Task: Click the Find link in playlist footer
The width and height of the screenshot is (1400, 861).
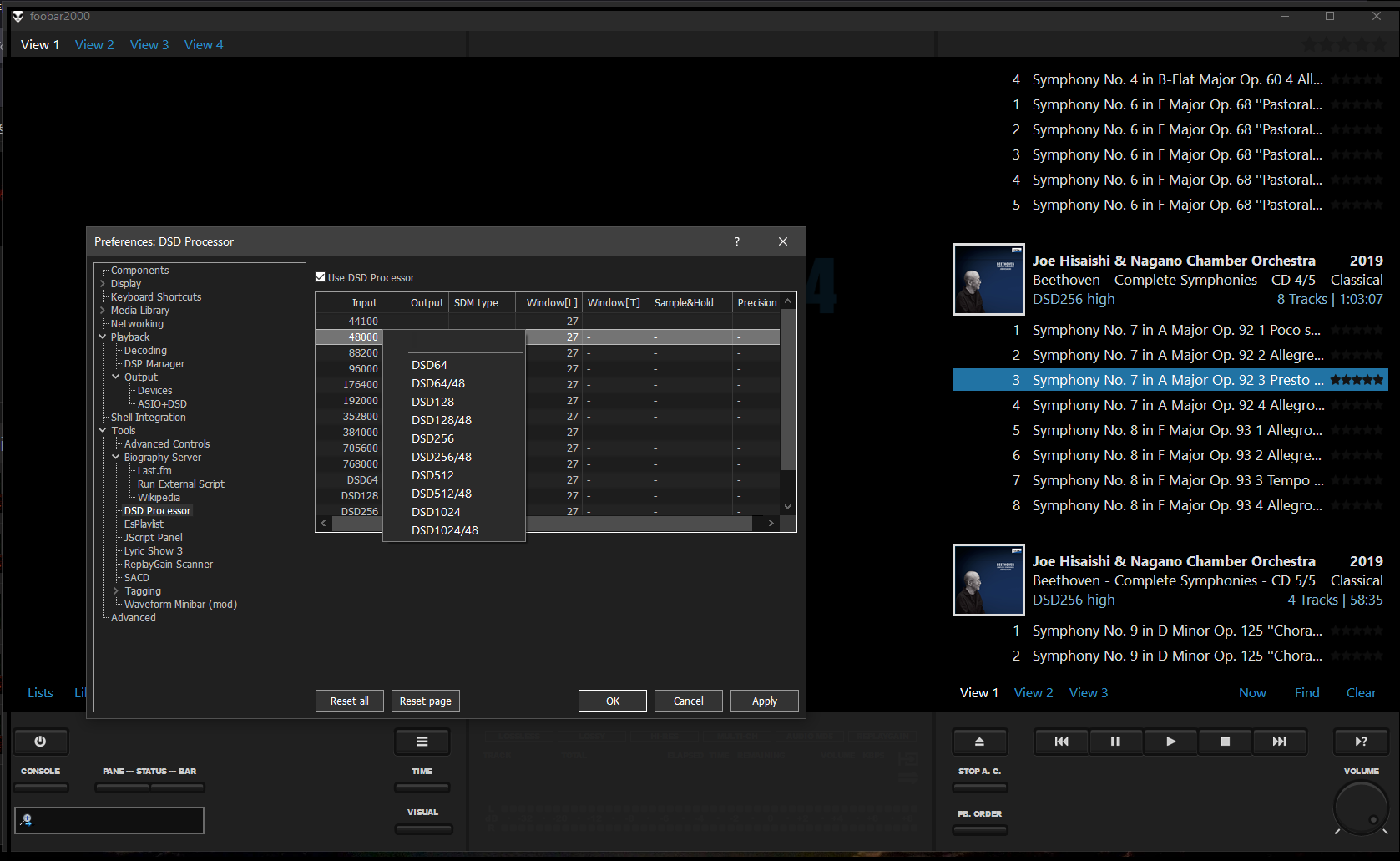Action: point(1307,693)
